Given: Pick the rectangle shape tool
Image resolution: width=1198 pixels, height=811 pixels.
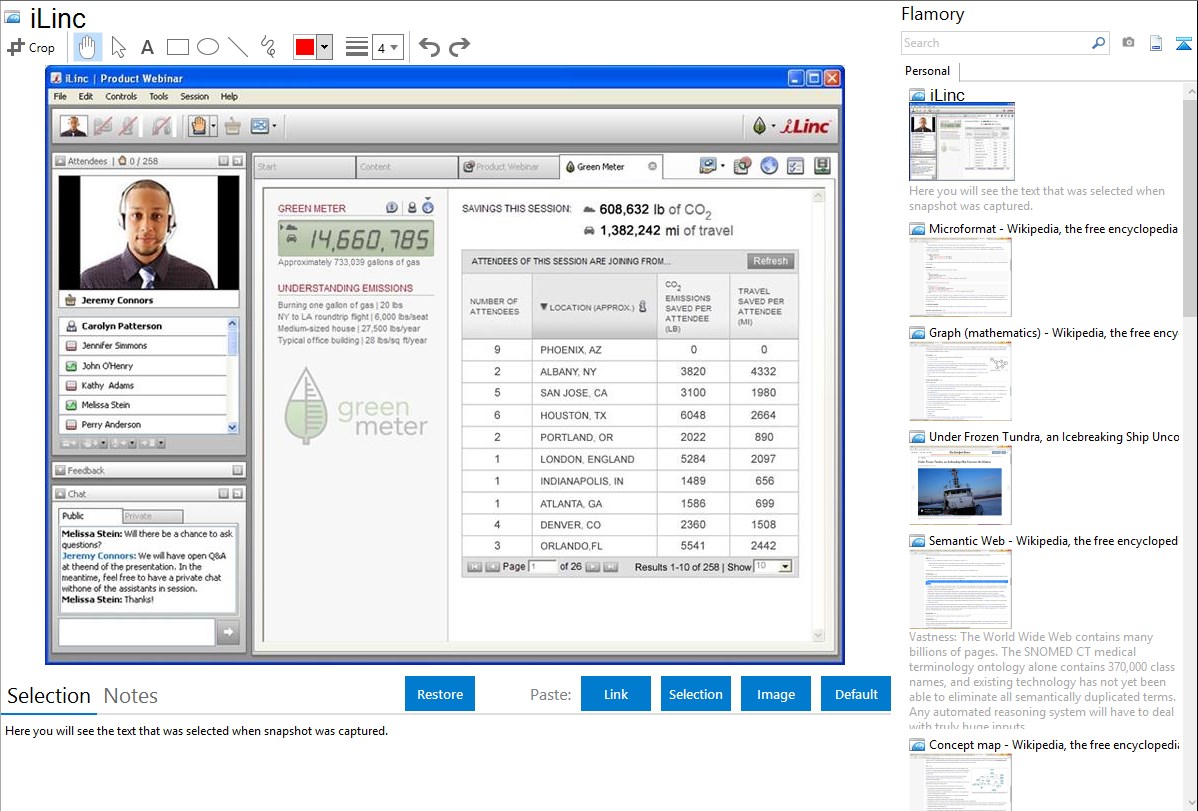Looking at the screenshot, I should click(x=177, y=47).
